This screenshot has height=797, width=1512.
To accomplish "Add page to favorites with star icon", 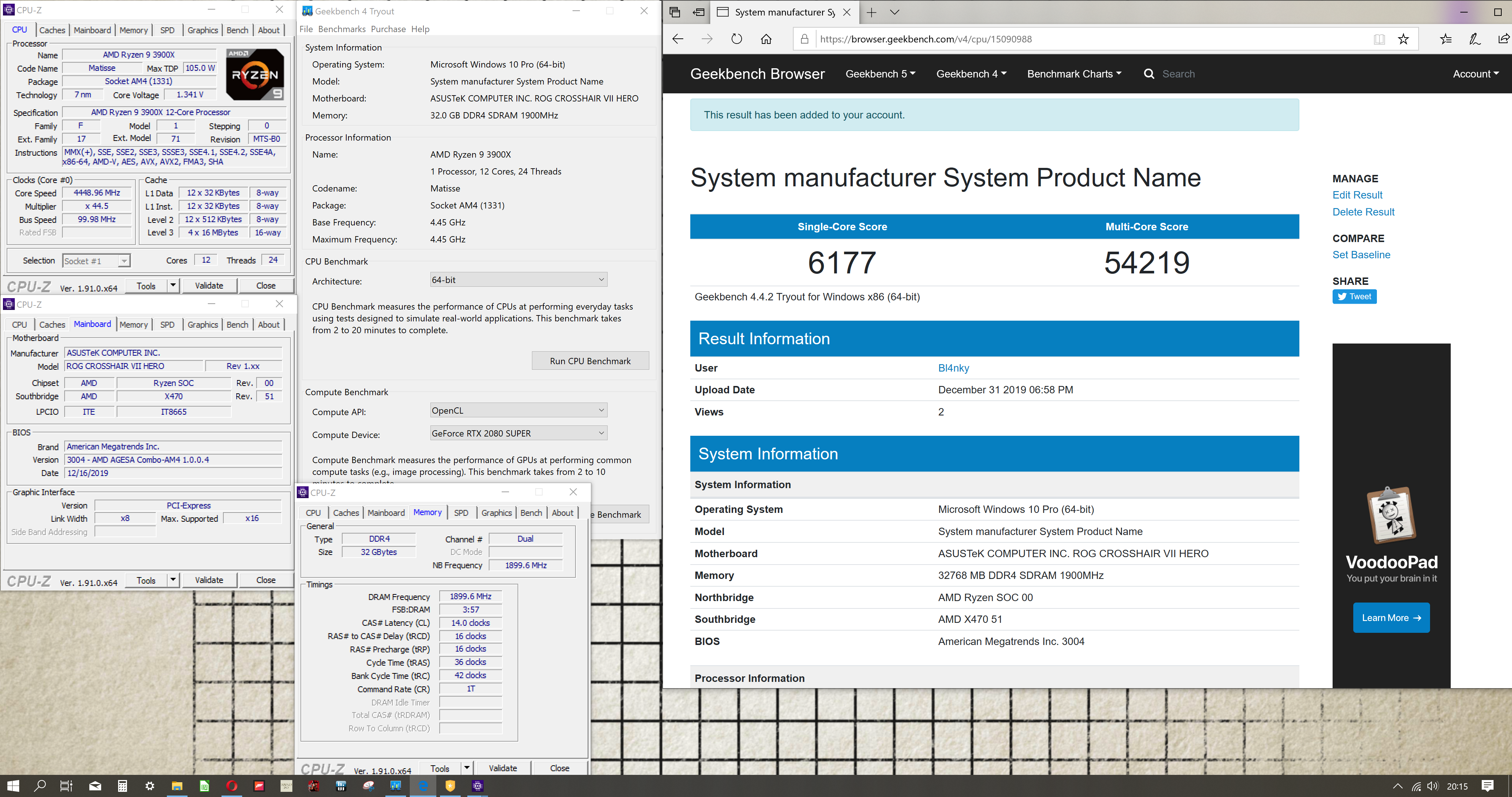I will 1403,39.
